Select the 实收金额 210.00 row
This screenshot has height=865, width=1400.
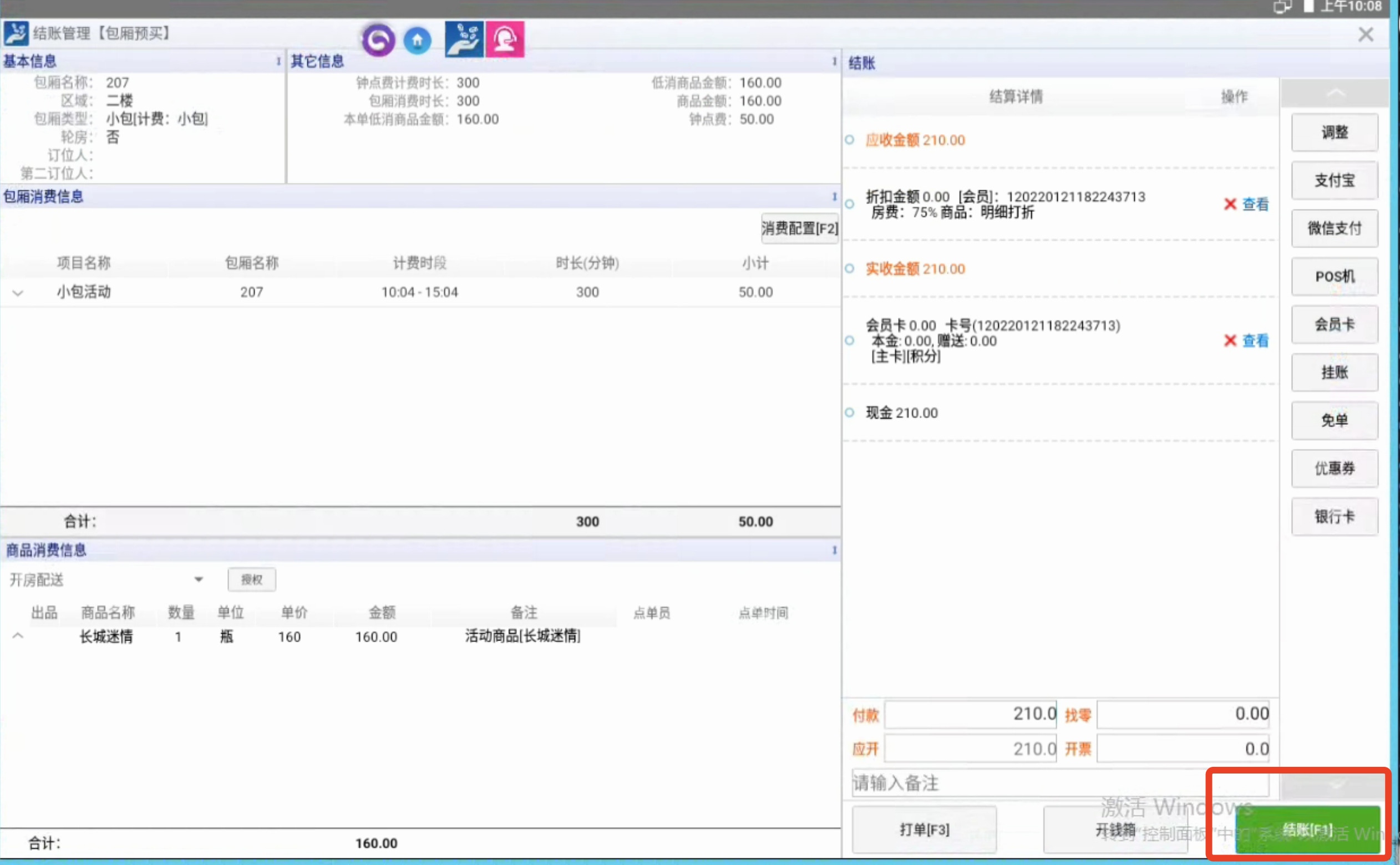pos(1059,269)
